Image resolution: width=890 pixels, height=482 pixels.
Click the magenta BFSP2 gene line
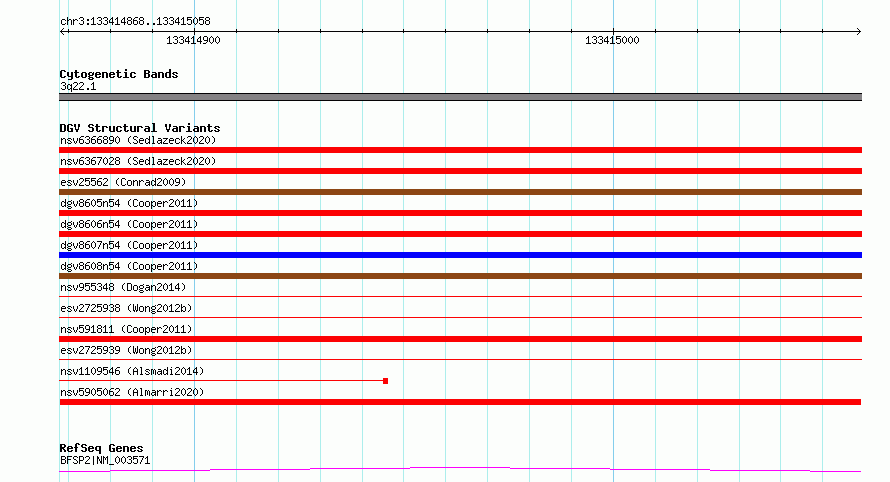(460, 469)
